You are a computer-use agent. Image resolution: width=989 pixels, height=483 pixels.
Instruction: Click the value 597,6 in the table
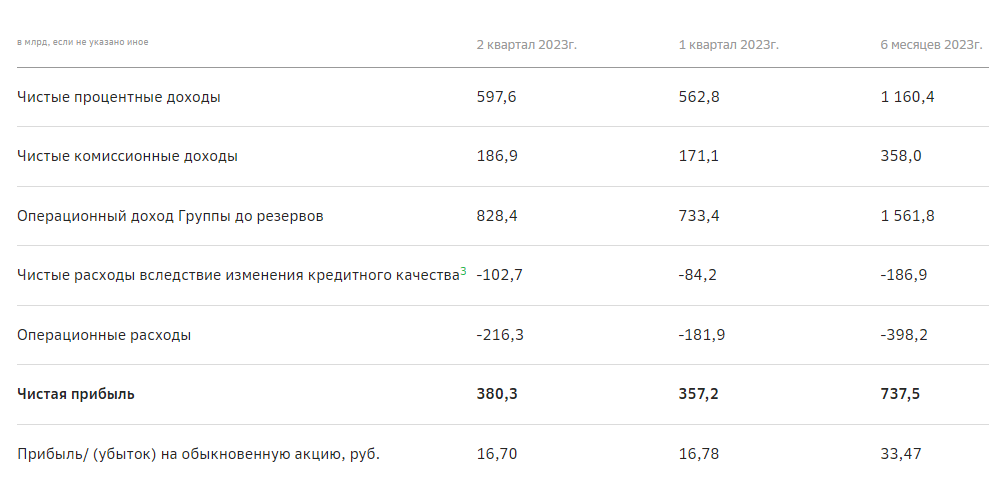tap(496, 97)
